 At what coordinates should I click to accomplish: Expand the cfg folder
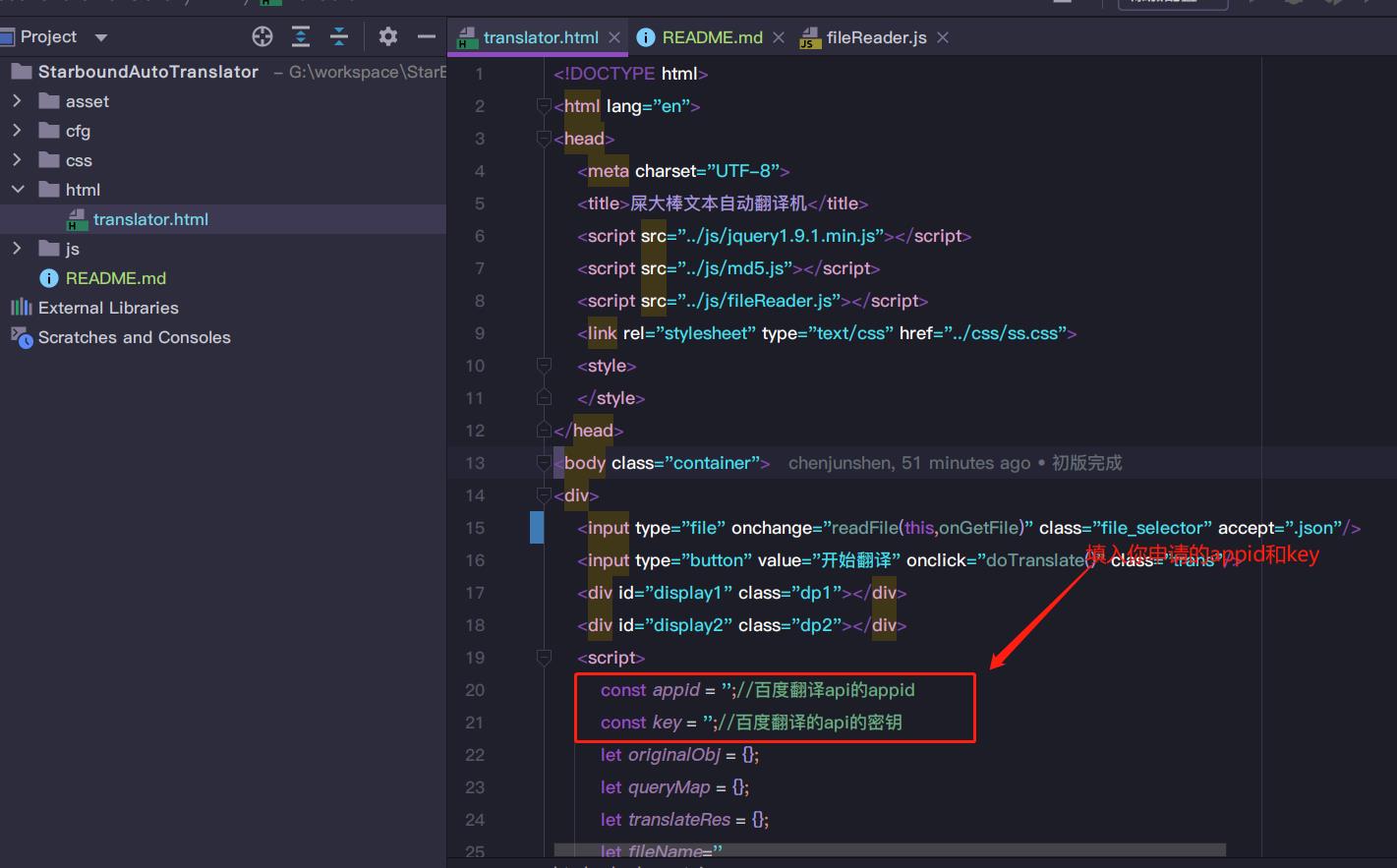pyautogui.click(x=17, y=131)
